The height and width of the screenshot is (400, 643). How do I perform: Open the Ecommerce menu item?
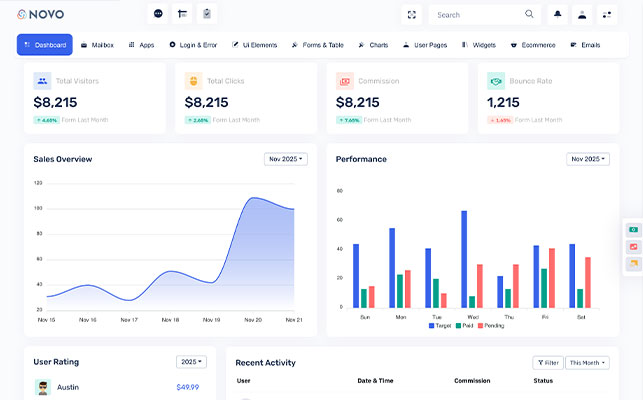[532, 45]
